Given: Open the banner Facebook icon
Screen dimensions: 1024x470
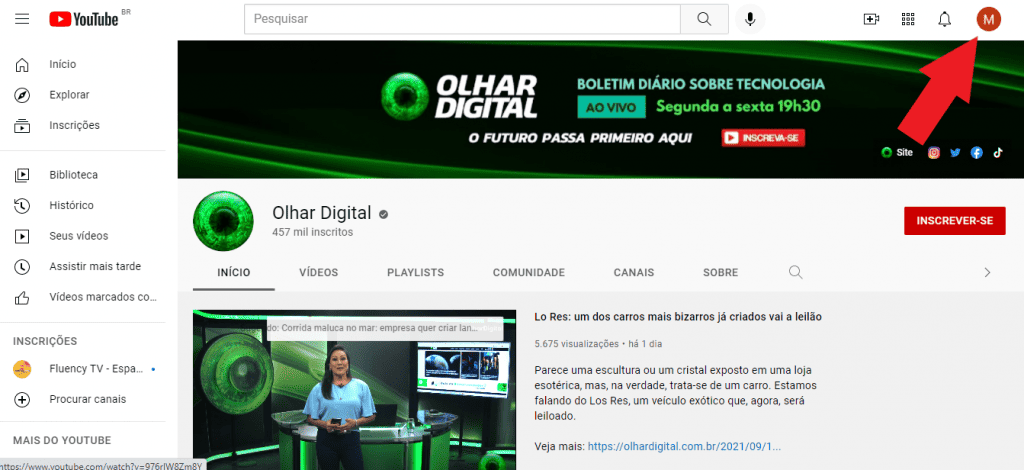Looking at the screenshot, I should point(976,153).
